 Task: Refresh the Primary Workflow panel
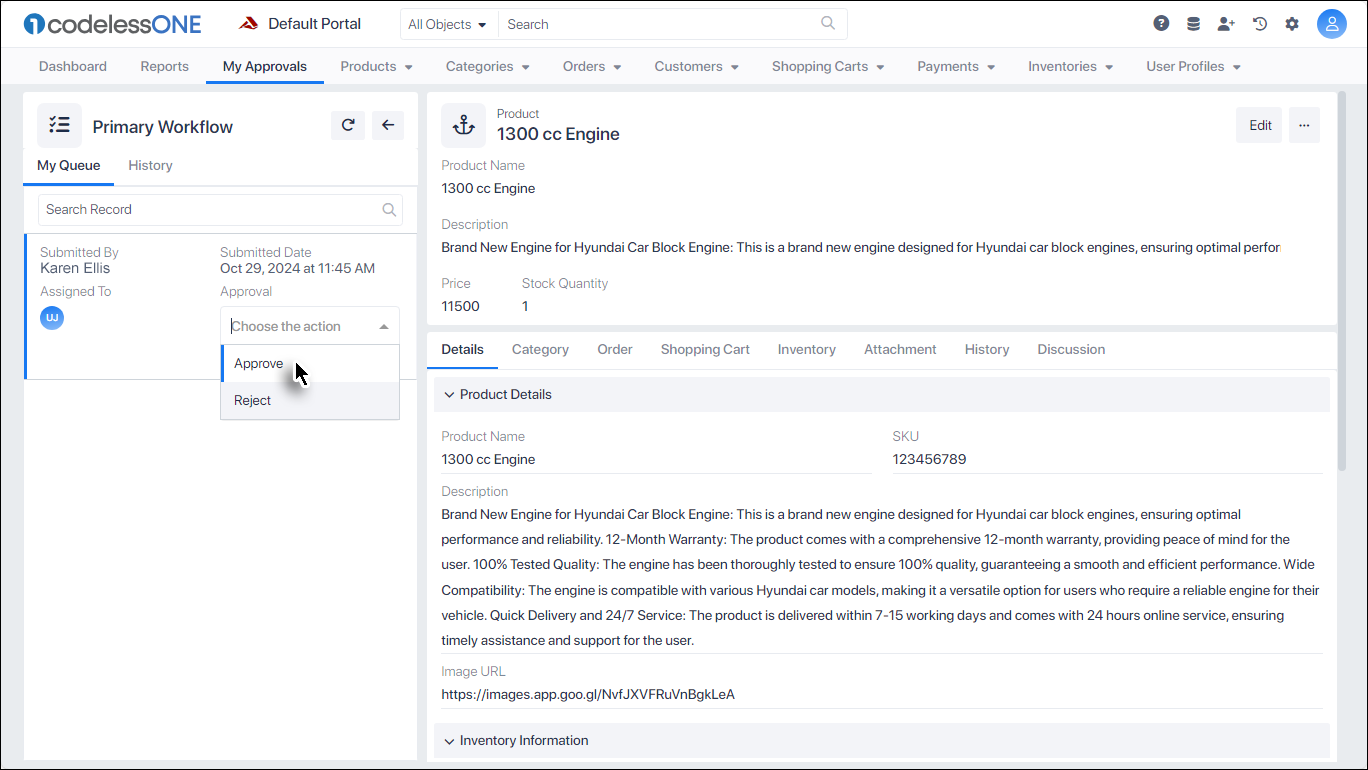point(348,125)
